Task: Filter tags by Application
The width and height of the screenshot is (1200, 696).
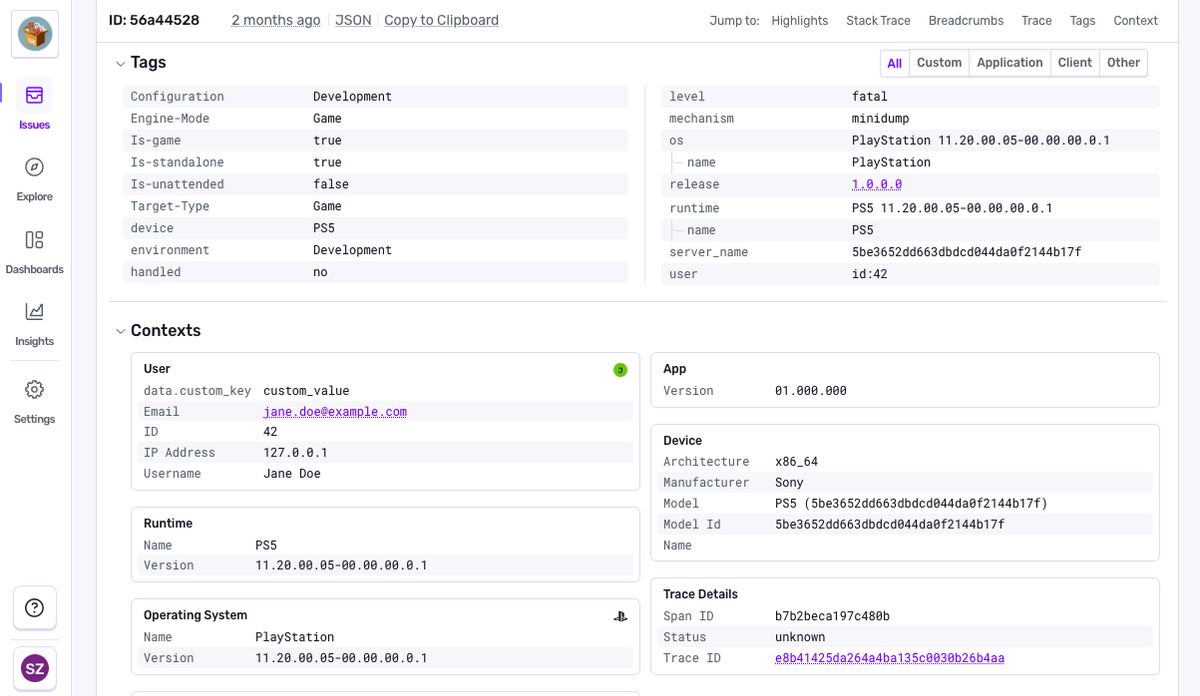Action: pos(1009,63)
